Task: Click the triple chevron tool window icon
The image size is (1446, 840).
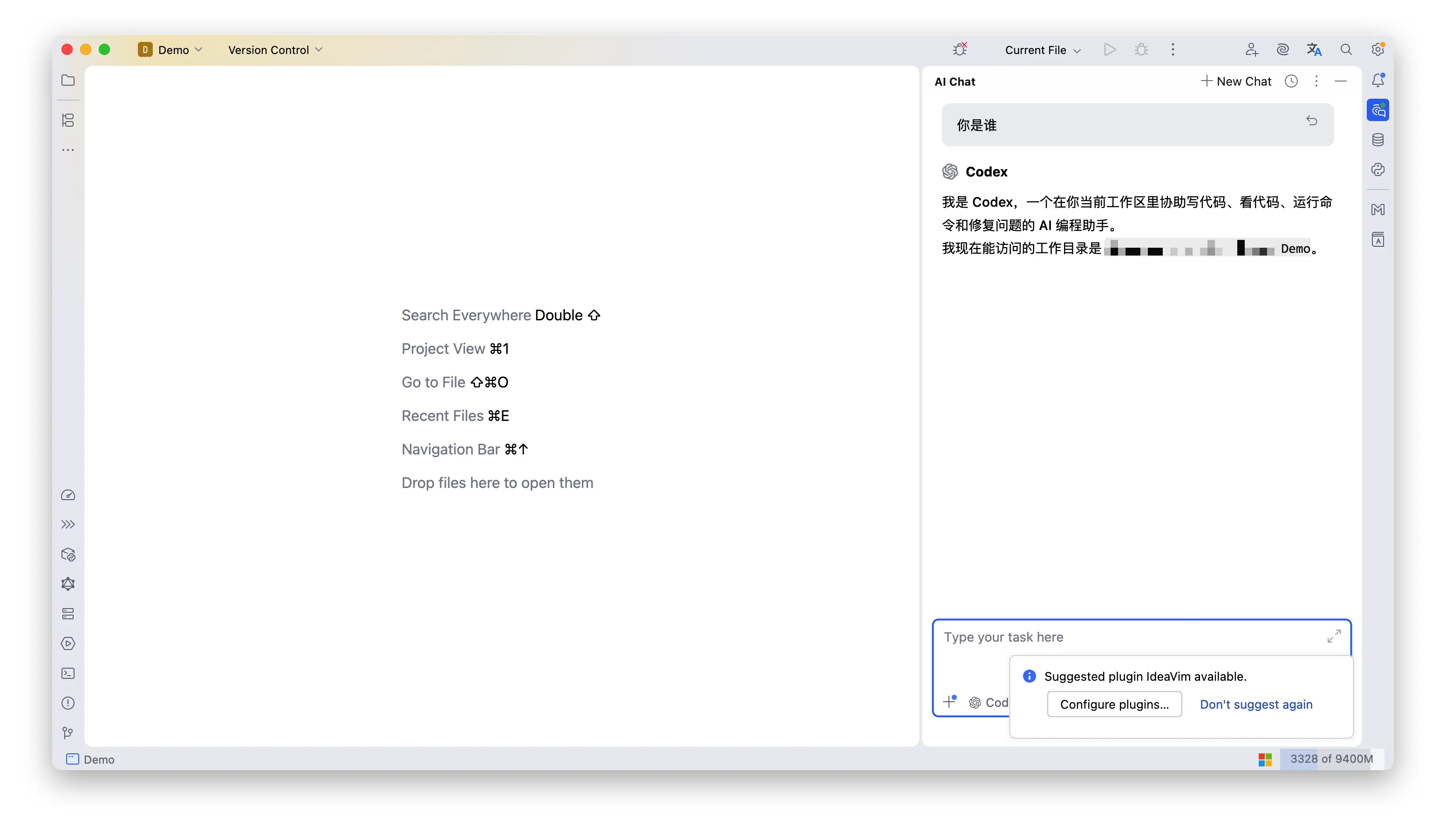Action: 68,525
